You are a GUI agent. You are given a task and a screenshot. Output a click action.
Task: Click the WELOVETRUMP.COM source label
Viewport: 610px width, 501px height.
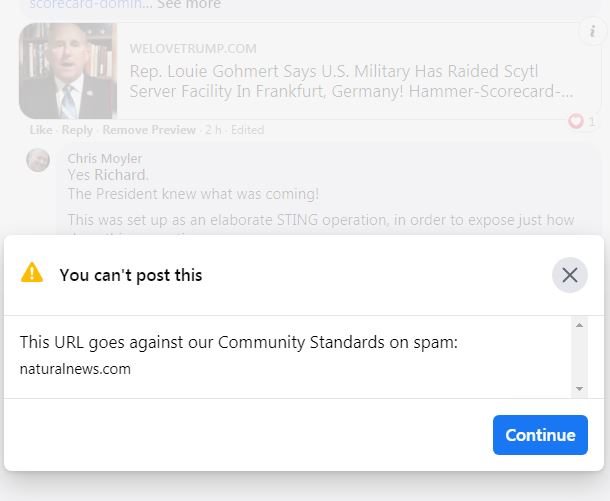[193, 48]
